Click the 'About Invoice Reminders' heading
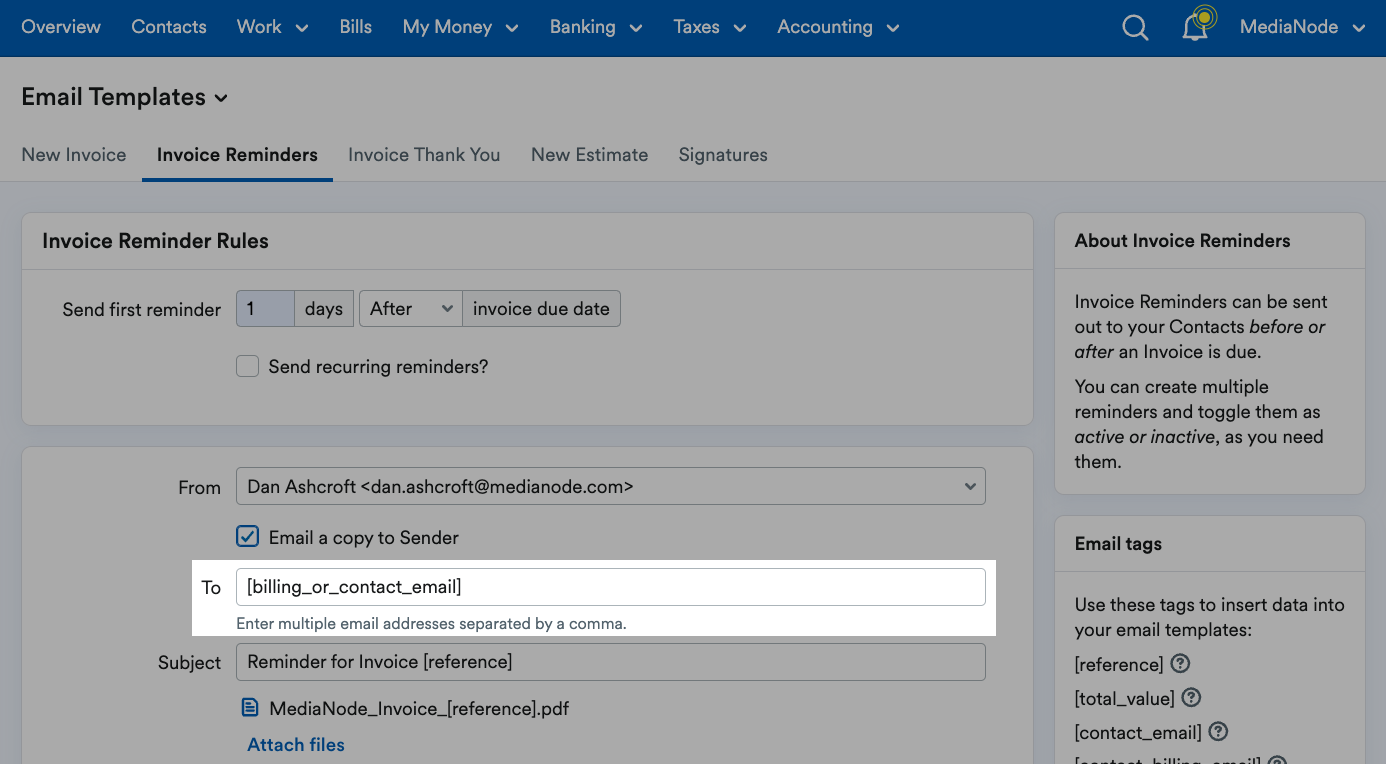Screen dimensions: 1386x764 1182,241
